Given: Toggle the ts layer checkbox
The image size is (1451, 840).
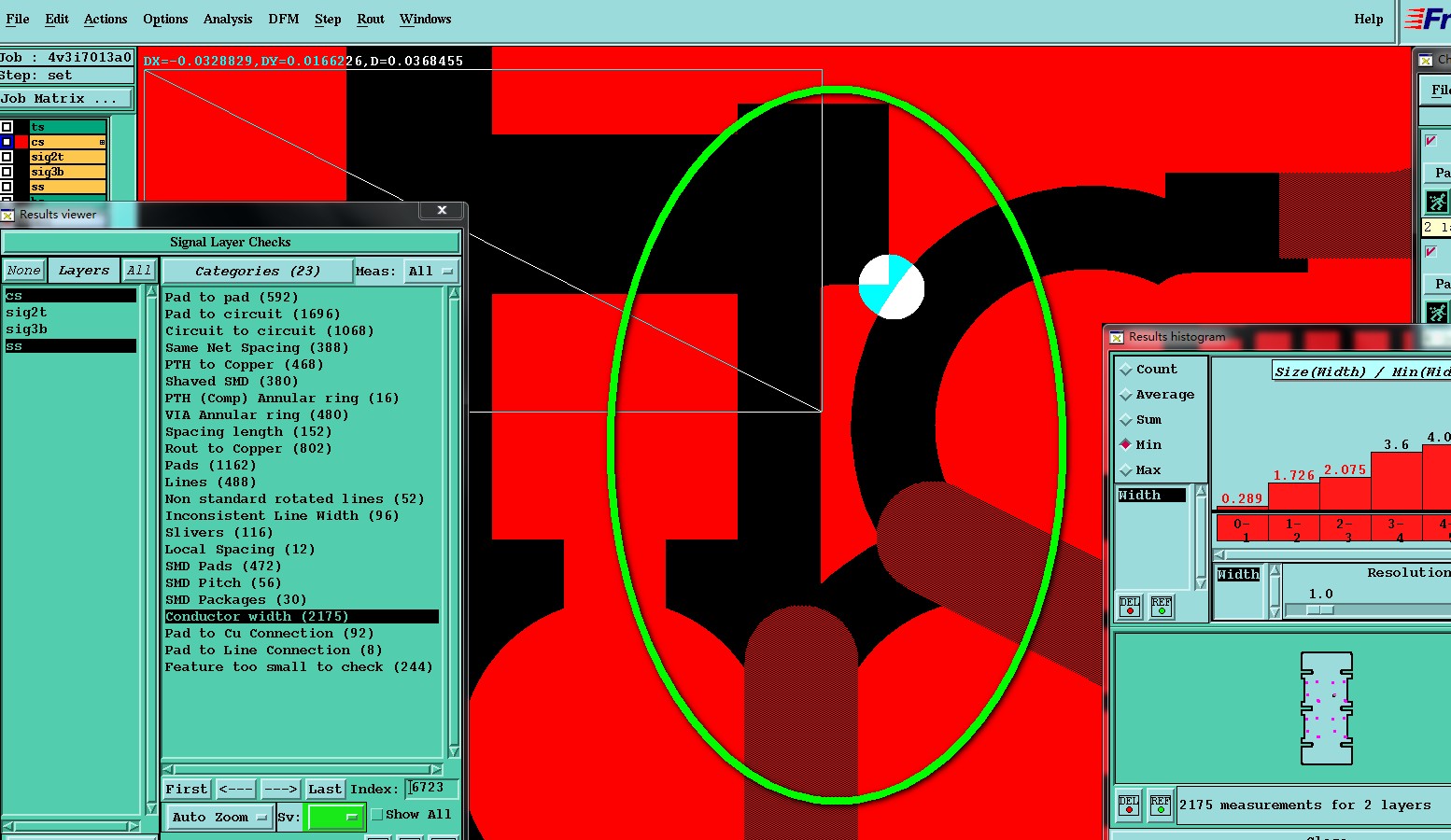Looking at the screenshot, I should tap(7, 127).
